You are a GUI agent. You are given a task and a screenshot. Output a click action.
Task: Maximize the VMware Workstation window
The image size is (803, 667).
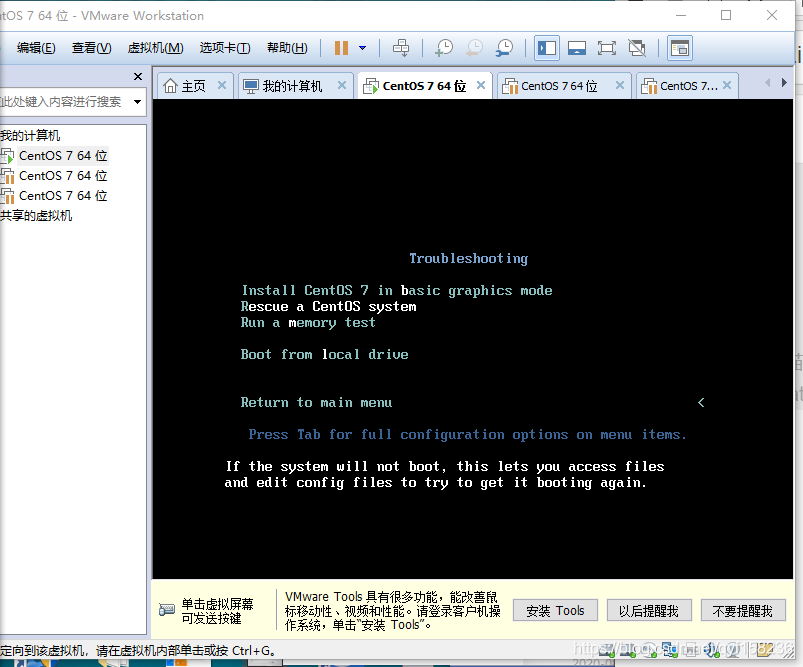[x=726, y=15]
